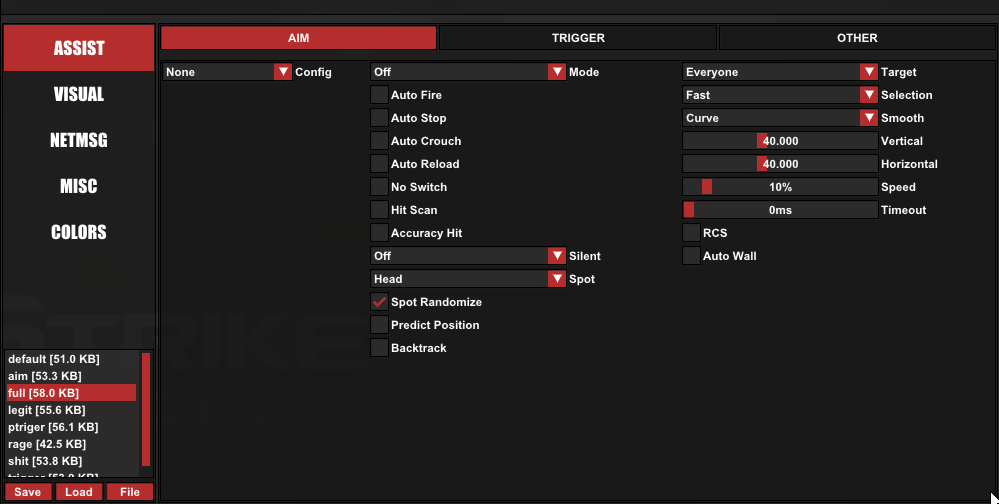The width and height of the screenshot is (999, 504).
Task: Expand the Mode dropdown
Action: coord(468,72)
